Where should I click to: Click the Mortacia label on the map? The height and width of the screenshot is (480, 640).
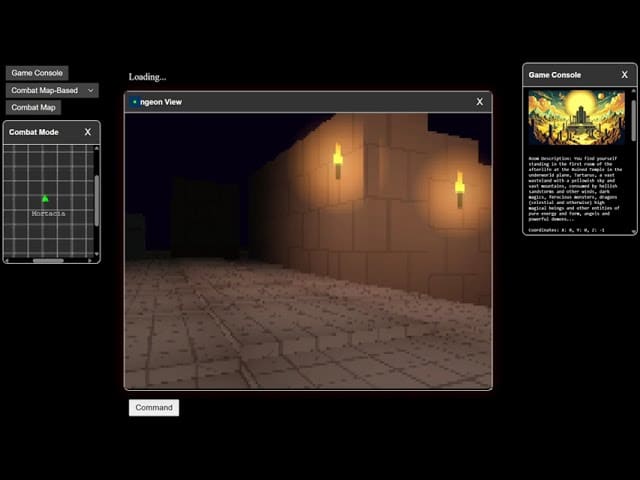[48, 214]
